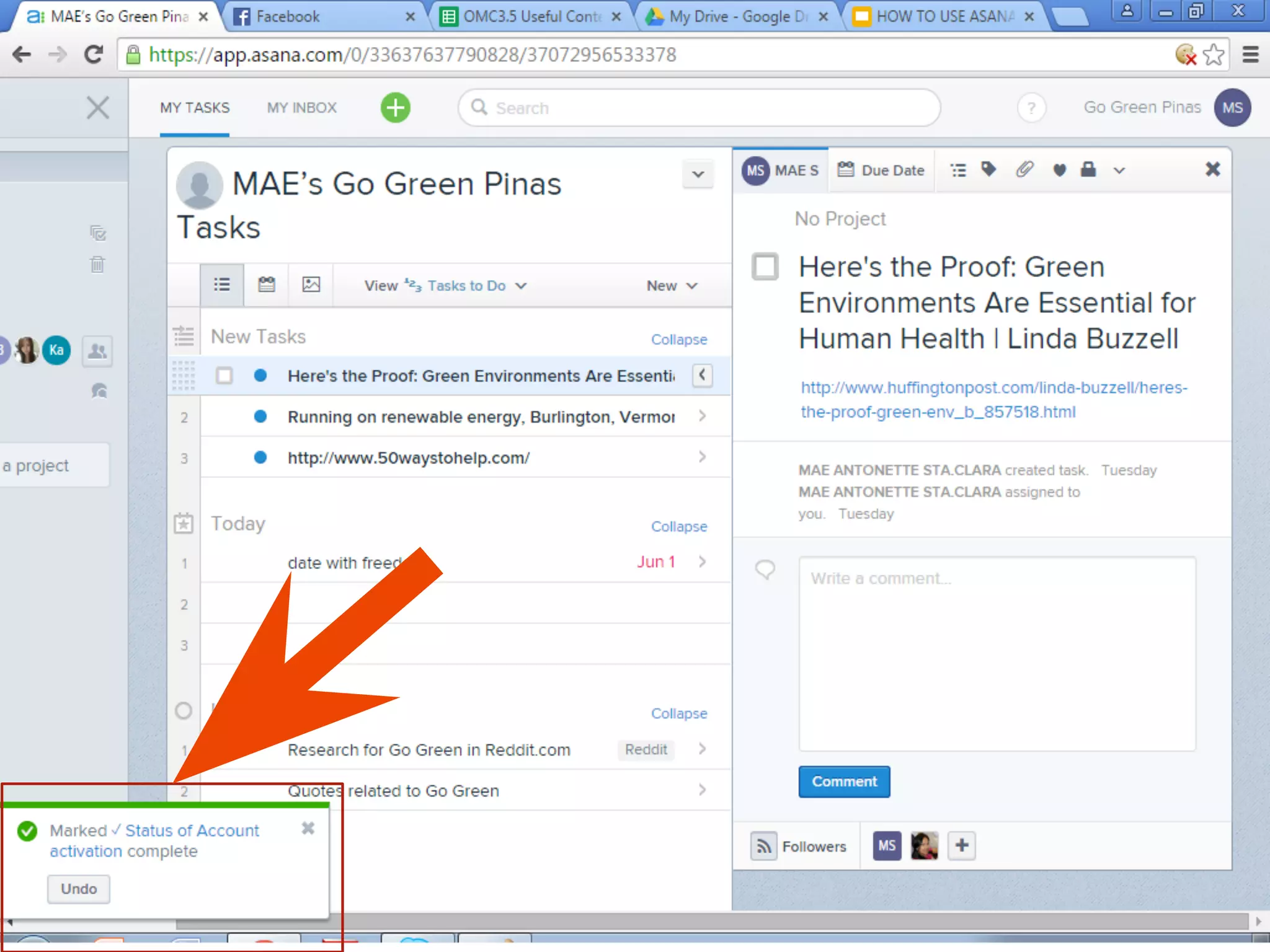
Task: Select the Facebook browser tab
Action: coord(322,17)
